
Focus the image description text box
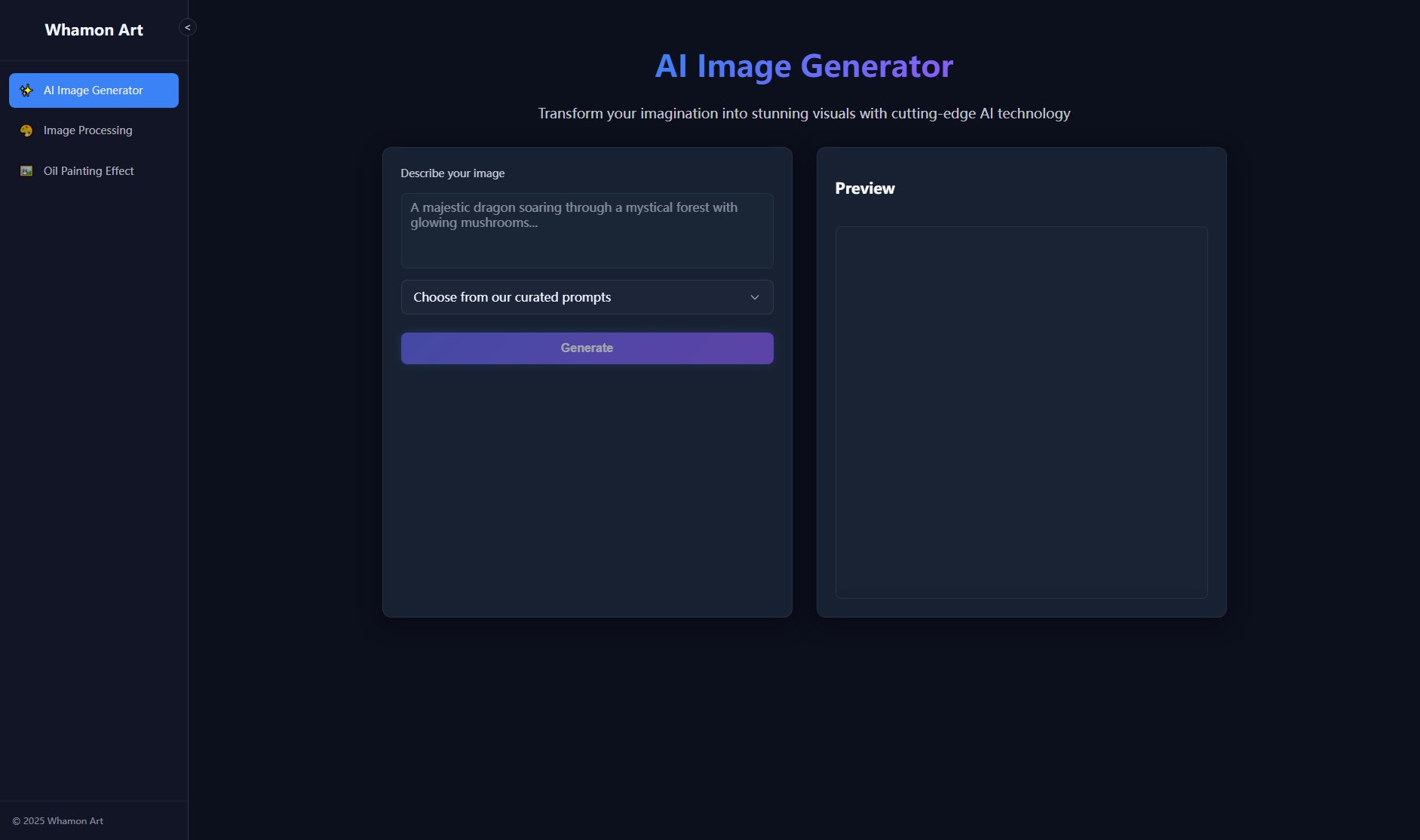[x=587, y=231]
